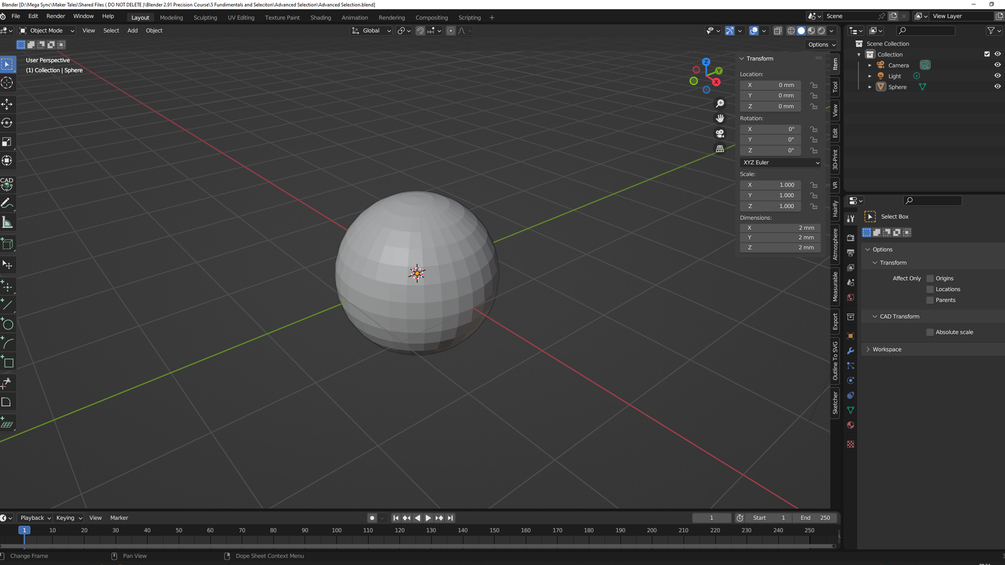Select Sphere in the outliner
Viewport: 1005px width, 565px height.
[x=897, y=86]
